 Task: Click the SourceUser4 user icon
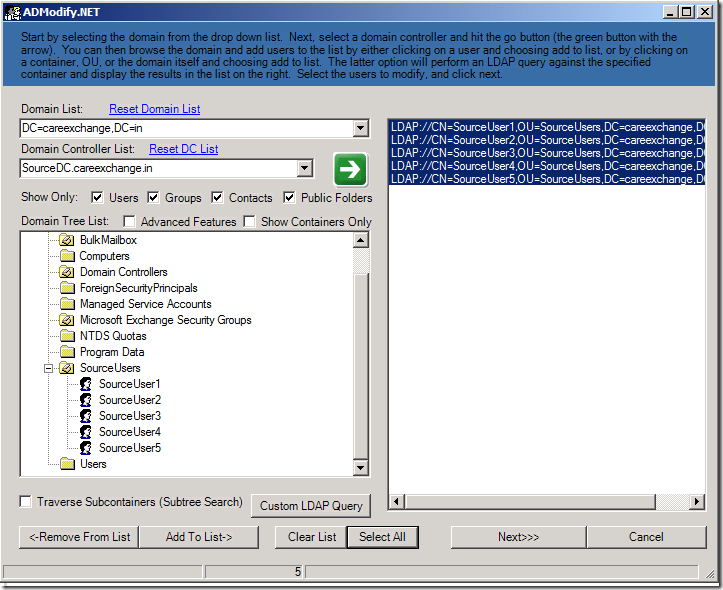(x=86, y=432)
